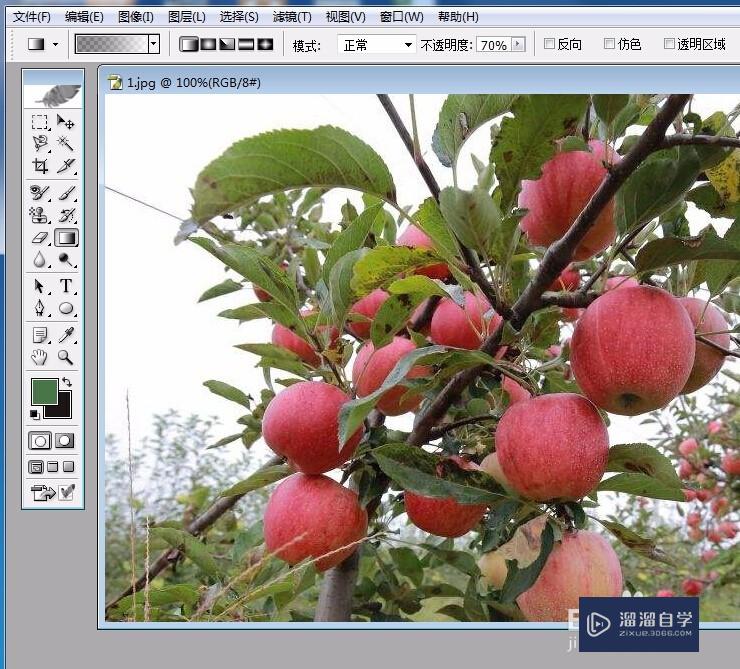Choose the Lasso tool in the toolbox

[x=40, y=143]
